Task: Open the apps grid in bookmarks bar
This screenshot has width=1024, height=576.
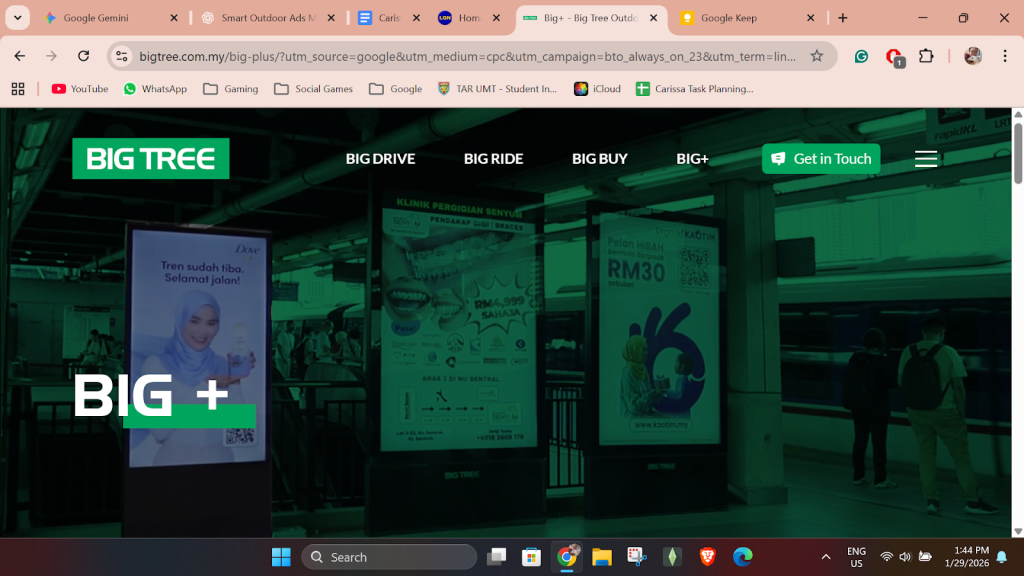Action: (x=18, y=89)
